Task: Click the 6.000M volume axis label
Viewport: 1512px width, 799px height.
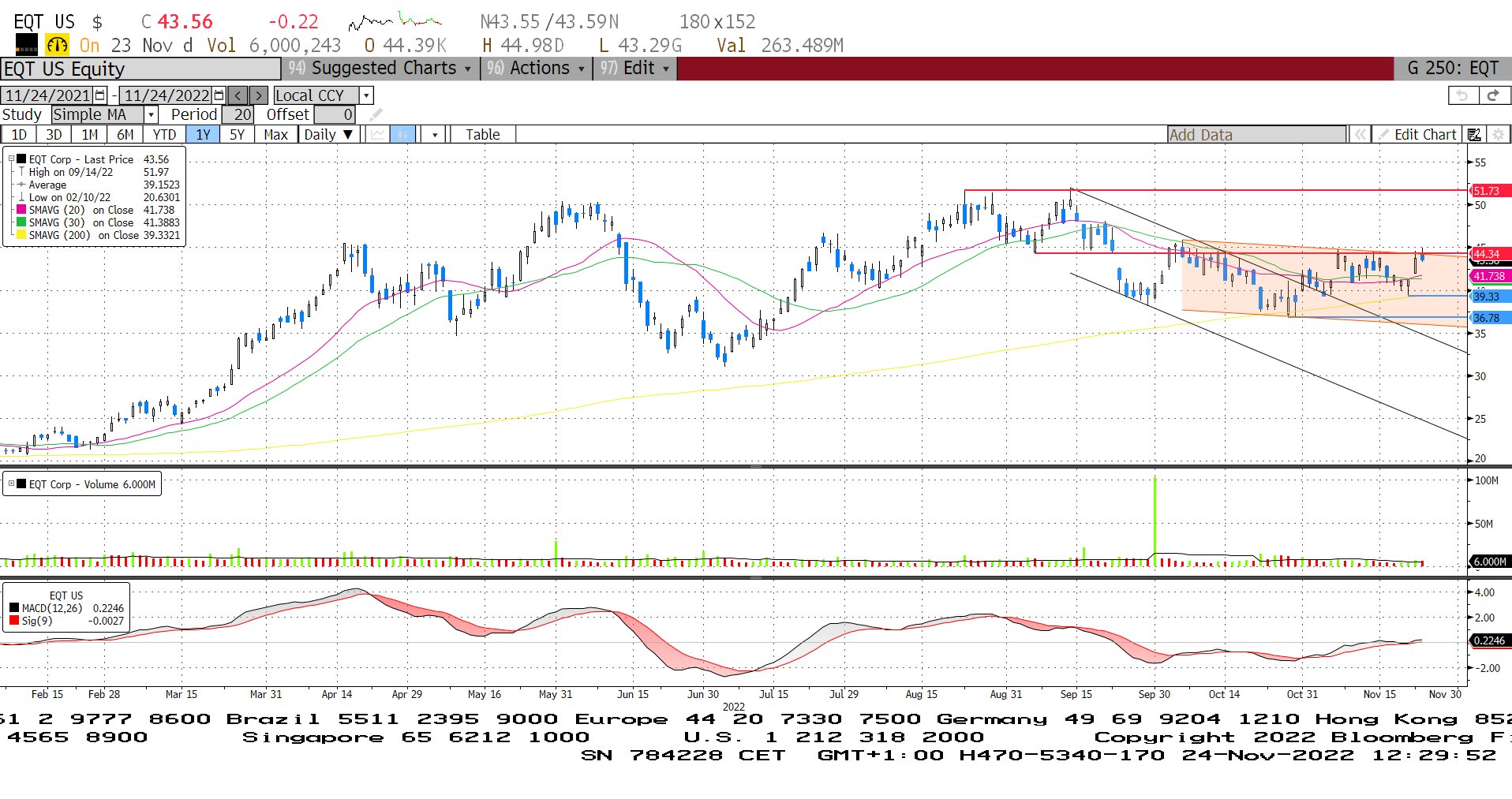Action: point(1491,562)
